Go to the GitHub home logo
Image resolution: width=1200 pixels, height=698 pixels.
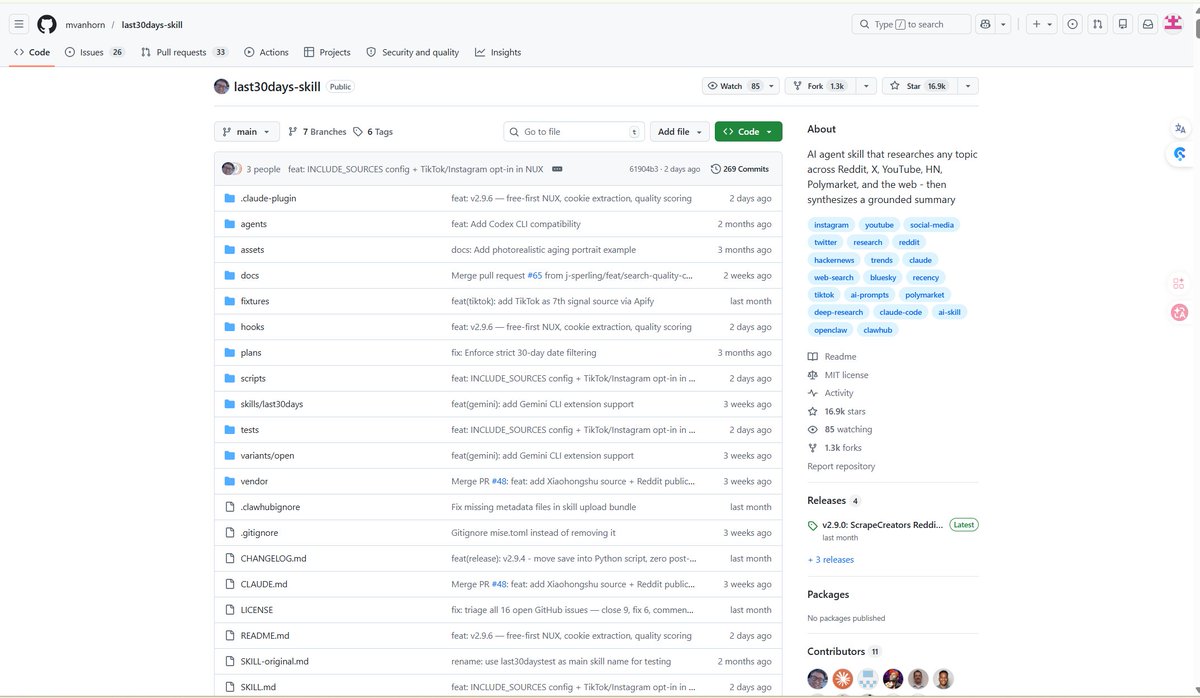click(47, 24)
